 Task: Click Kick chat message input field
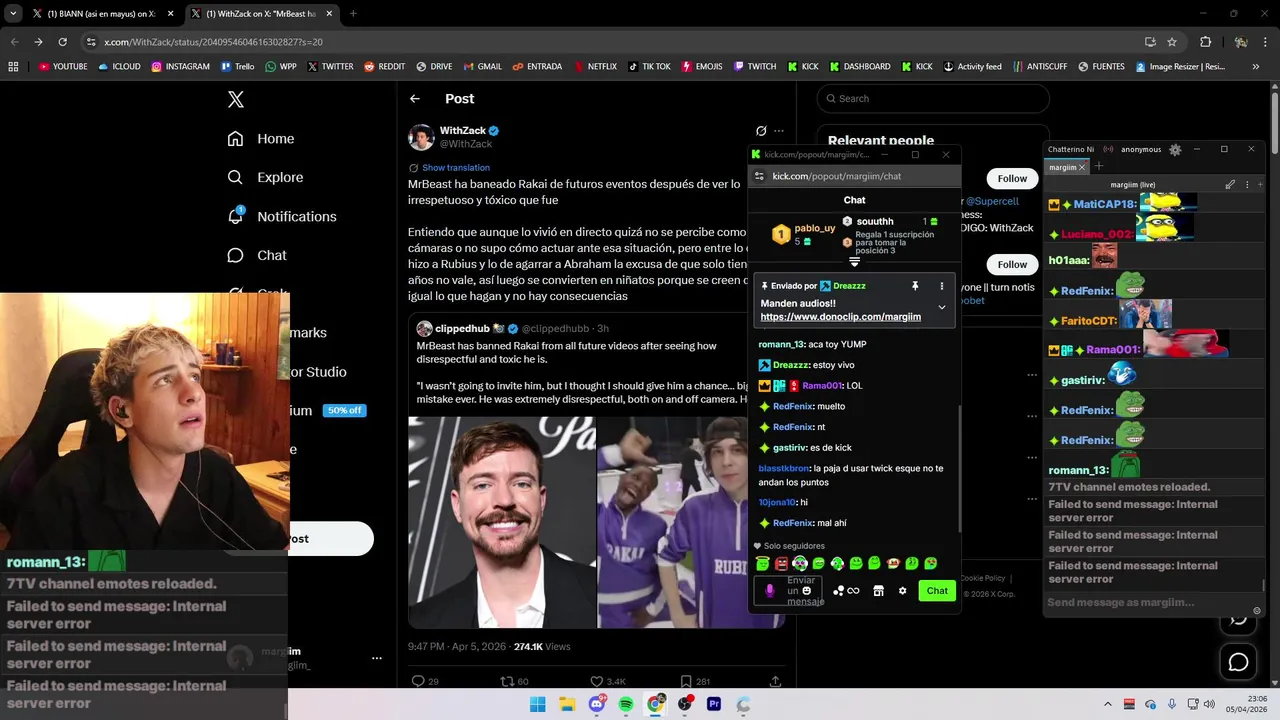(788, 591)
